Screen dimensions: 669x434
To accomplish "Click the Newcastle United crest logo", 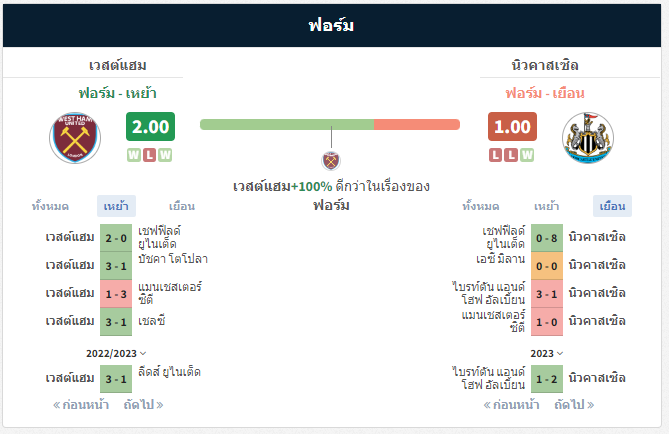I will point(588,138).
